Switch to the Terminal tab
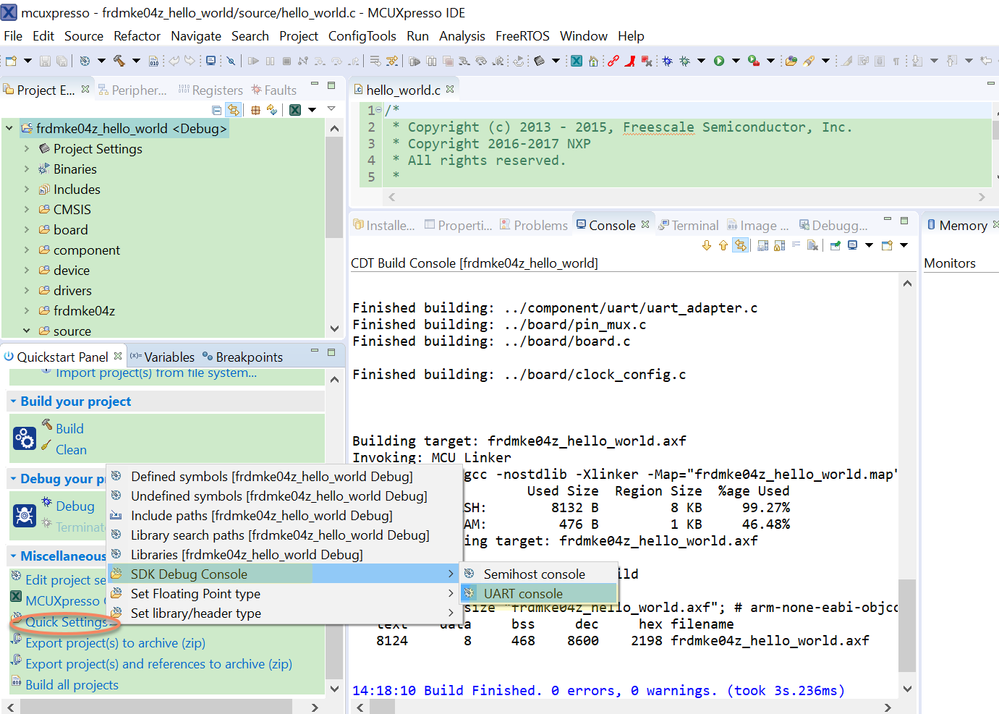The image size is (999, 714). 688,225
